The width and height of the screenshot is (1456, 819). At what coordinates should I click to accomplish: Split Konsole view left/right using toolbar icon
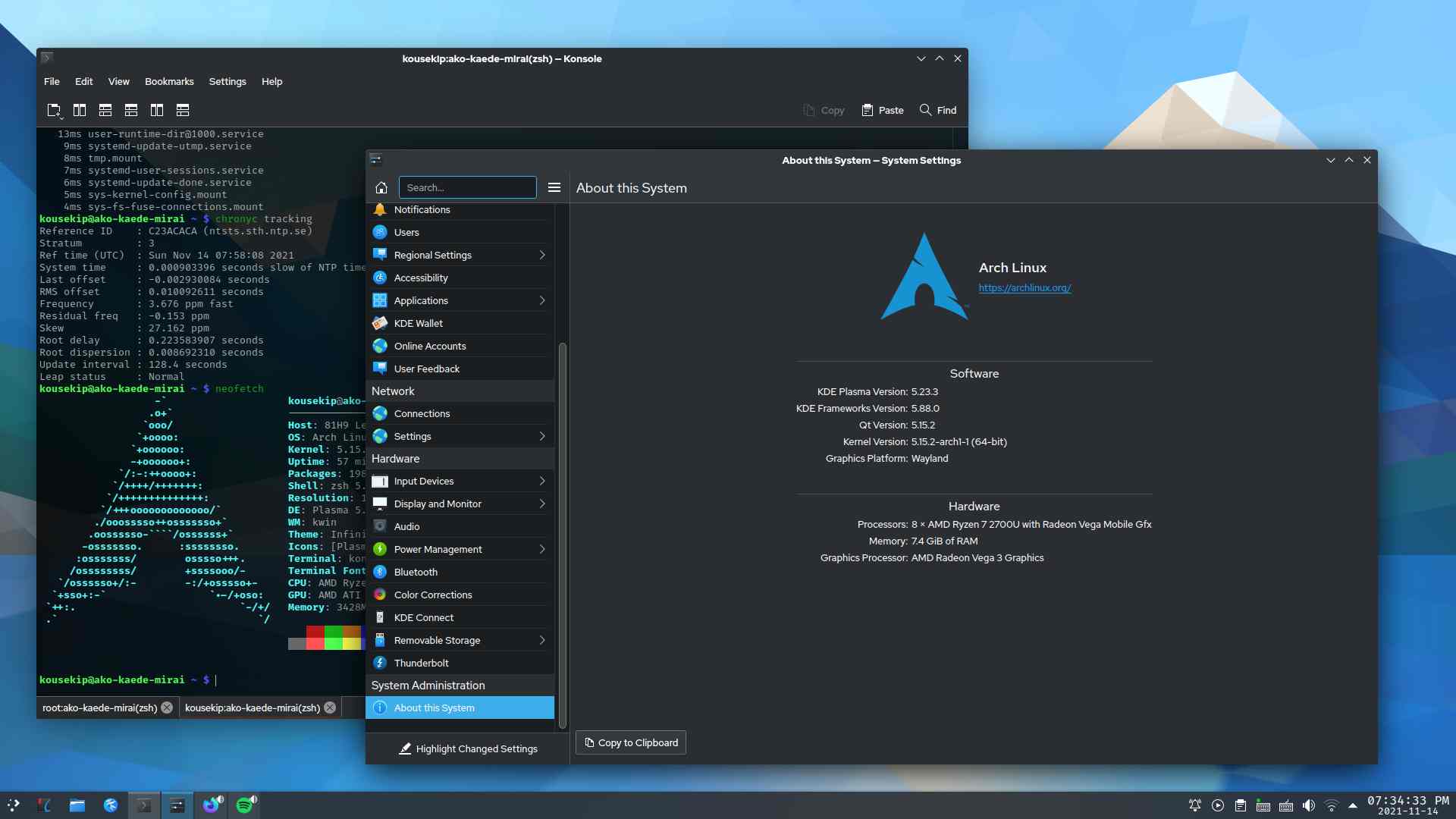click(80, 110)
